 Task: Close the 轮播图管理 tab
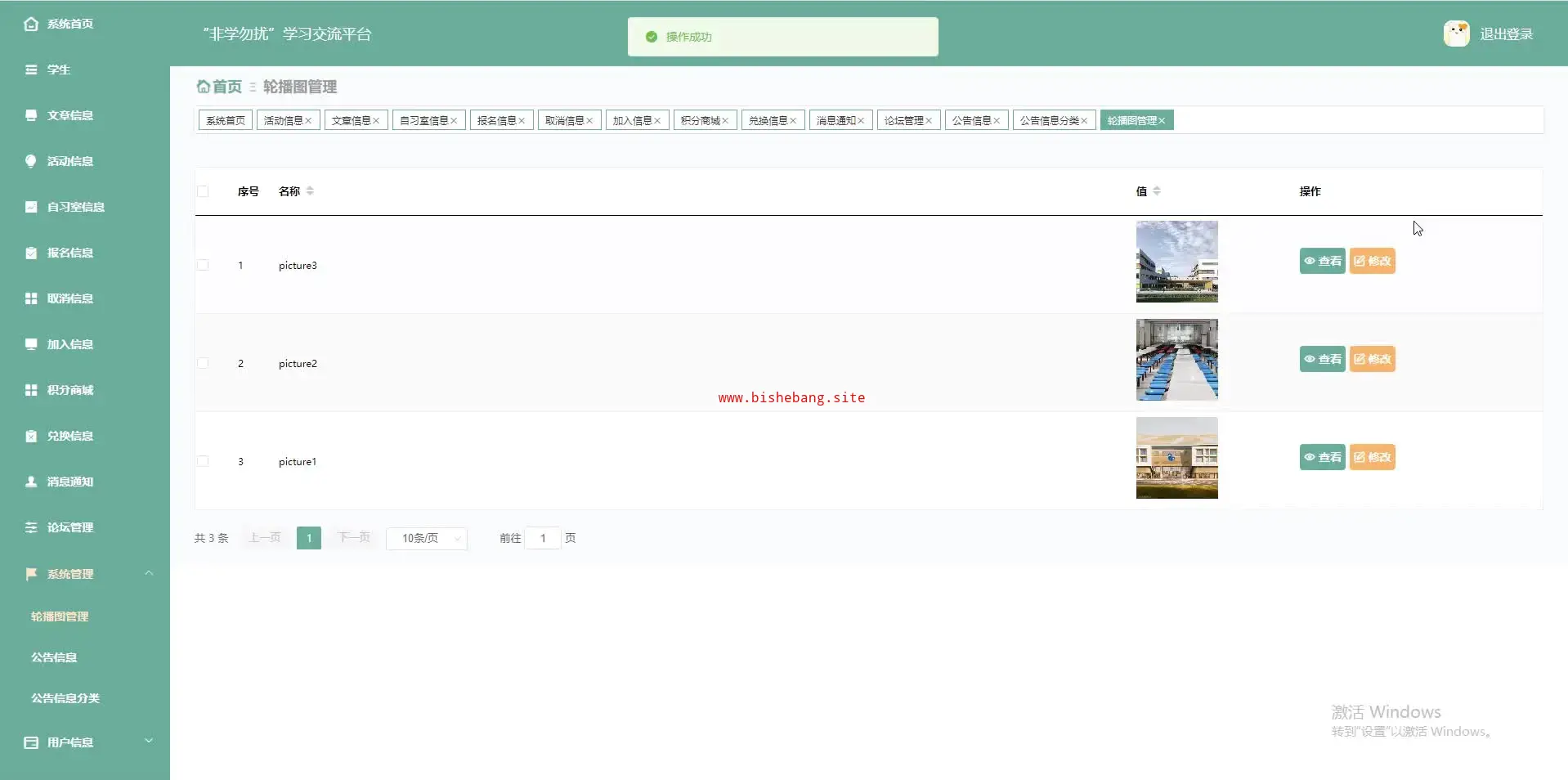pos(1162,121)
